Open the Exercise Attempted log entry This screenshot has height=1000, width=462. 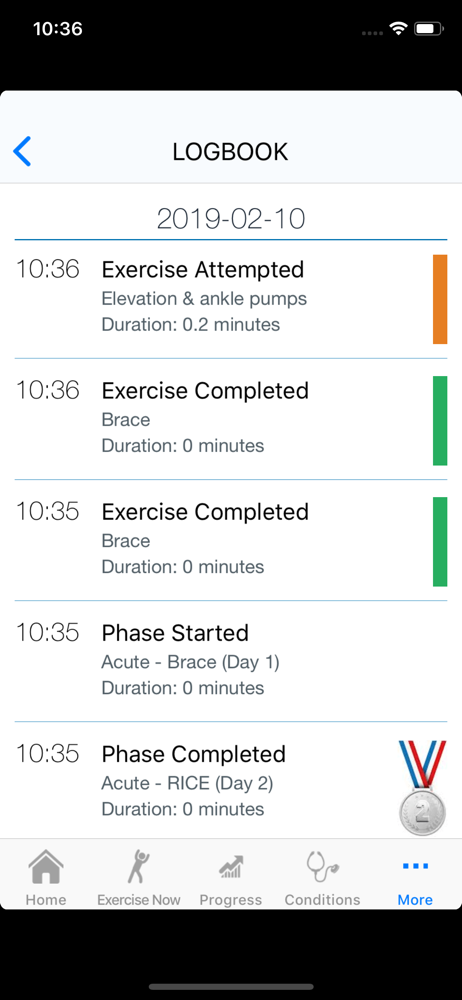click(x=231, y=298)
